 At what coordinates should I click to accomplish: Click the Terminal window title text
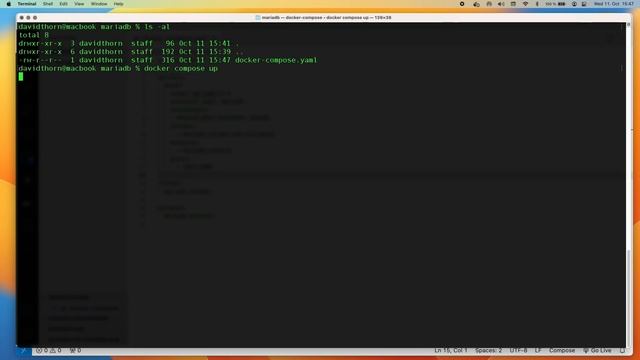click(x=327, y=18)
